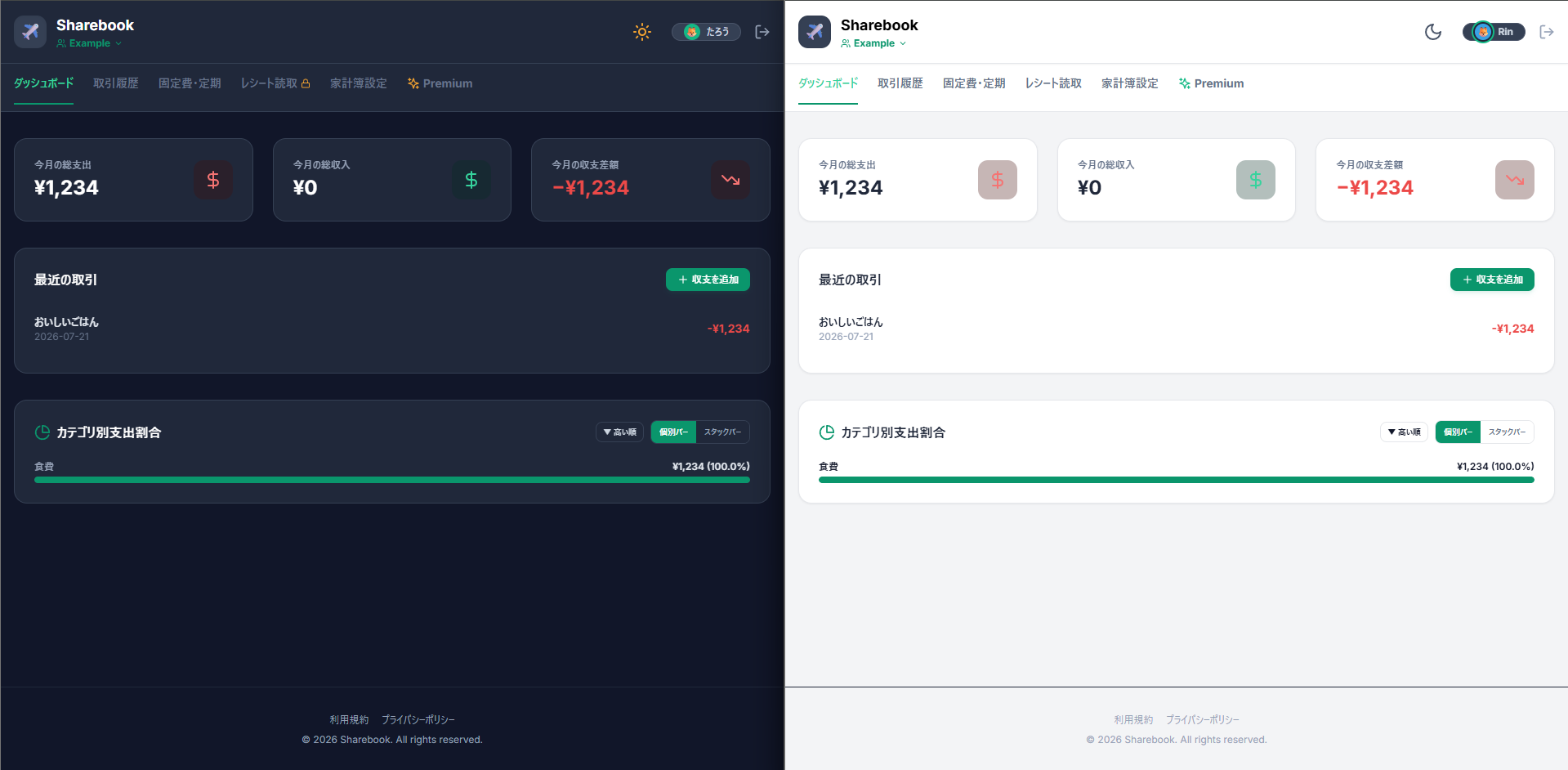The height and width of the screenshot is (770, 1568).
Task: Click 収支を追加 button in dark window
Action: pos(708,280)
